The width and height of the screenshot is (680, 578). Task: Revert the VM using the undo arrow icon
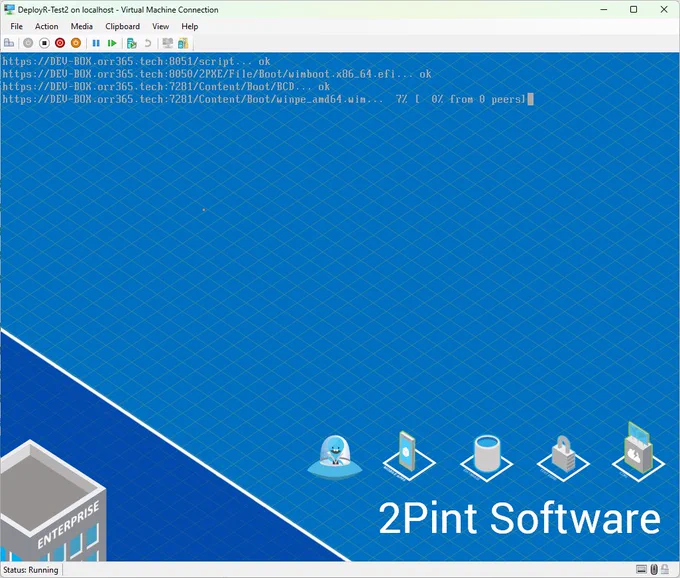[148, 43]
